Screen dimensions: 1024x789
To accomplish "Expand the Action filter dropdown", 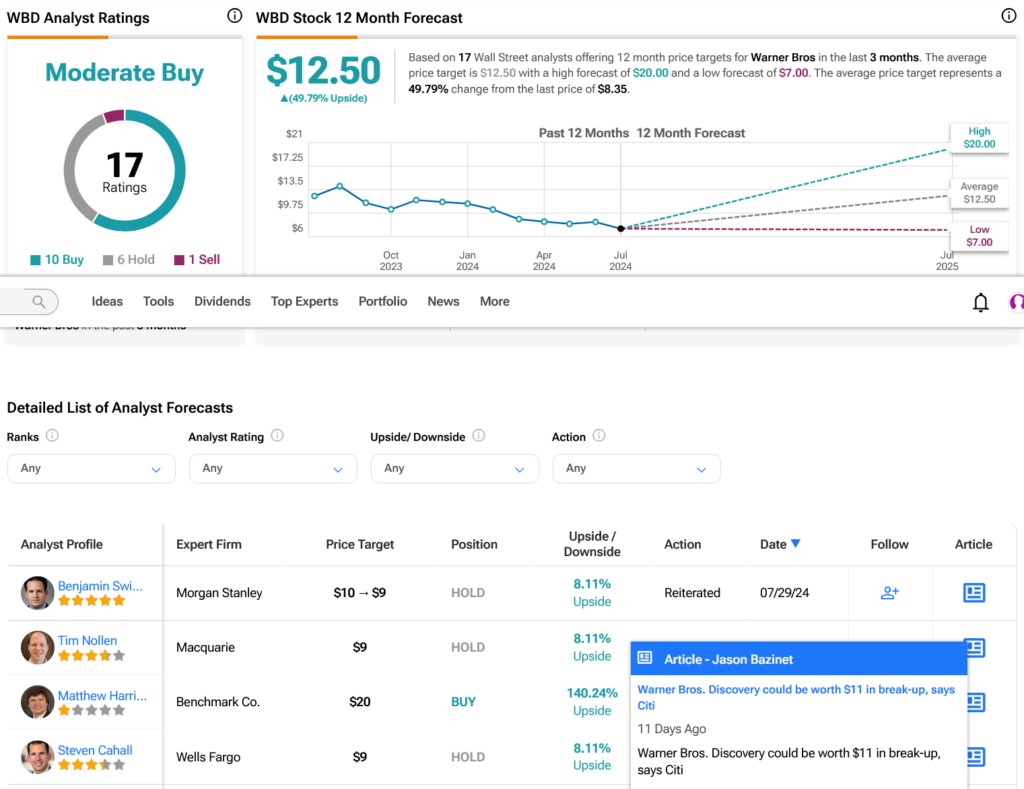I will pos(636,468).
